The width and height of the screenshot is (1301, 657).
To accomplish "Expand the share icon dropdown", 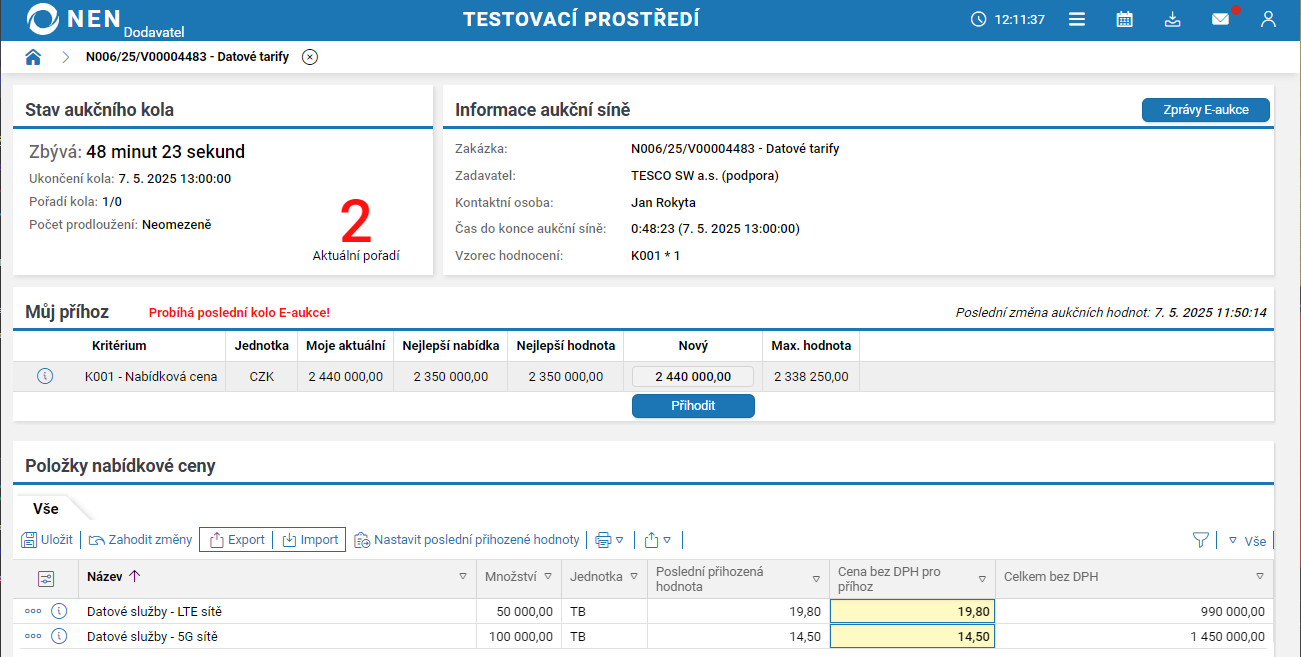I will pos(657,540).
